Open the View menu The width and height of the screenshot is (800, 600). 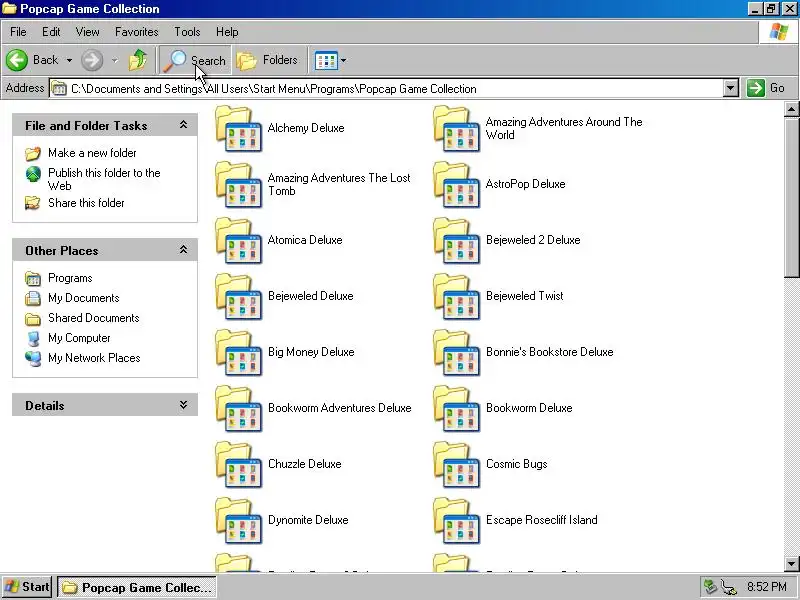click(x=87, y=32)
